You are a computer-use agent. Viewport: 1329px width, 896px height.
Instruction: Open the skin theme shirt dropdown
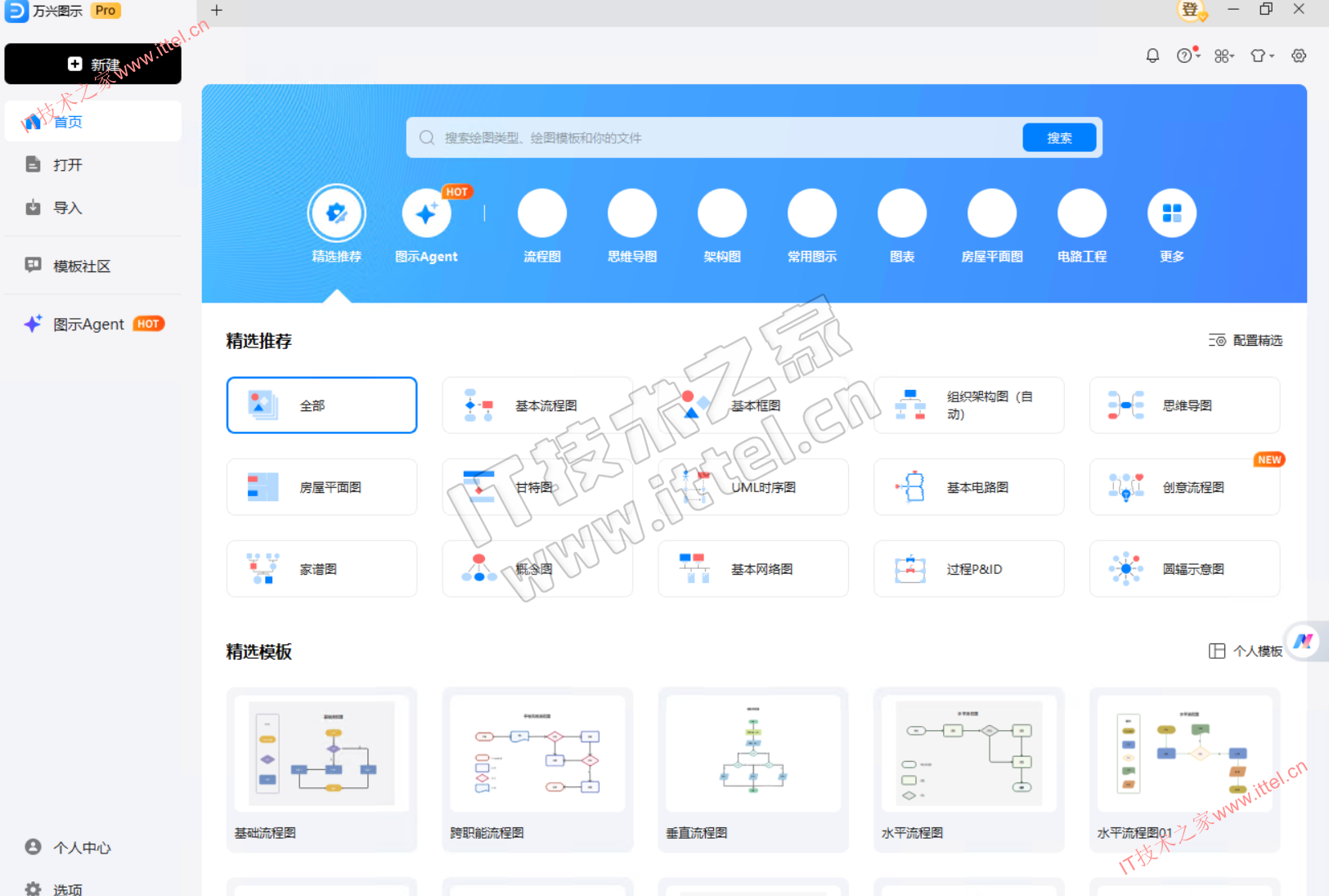click(1261, 56)
